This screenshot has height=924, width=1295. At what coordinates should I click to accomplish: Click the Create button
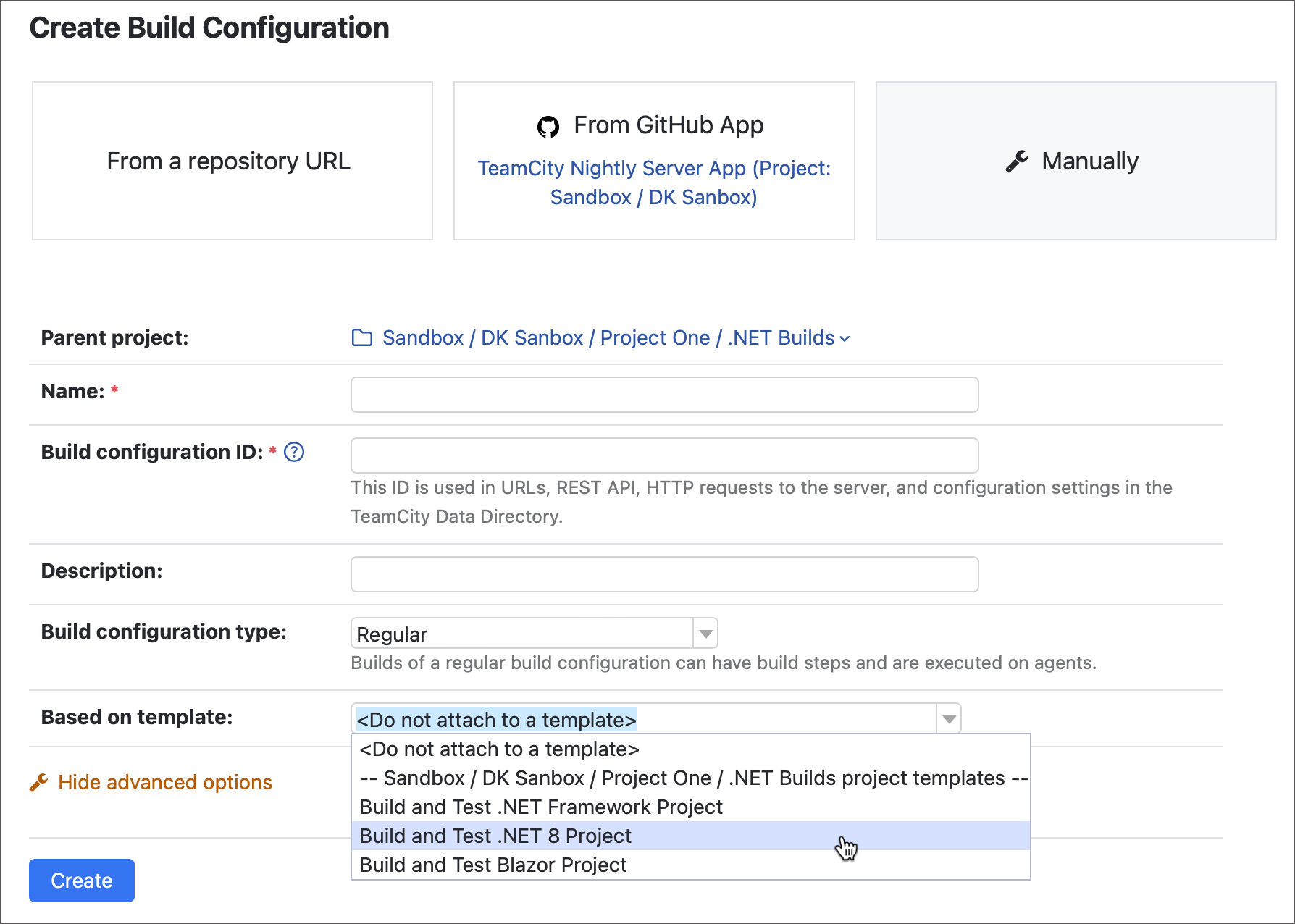(81, 880)
